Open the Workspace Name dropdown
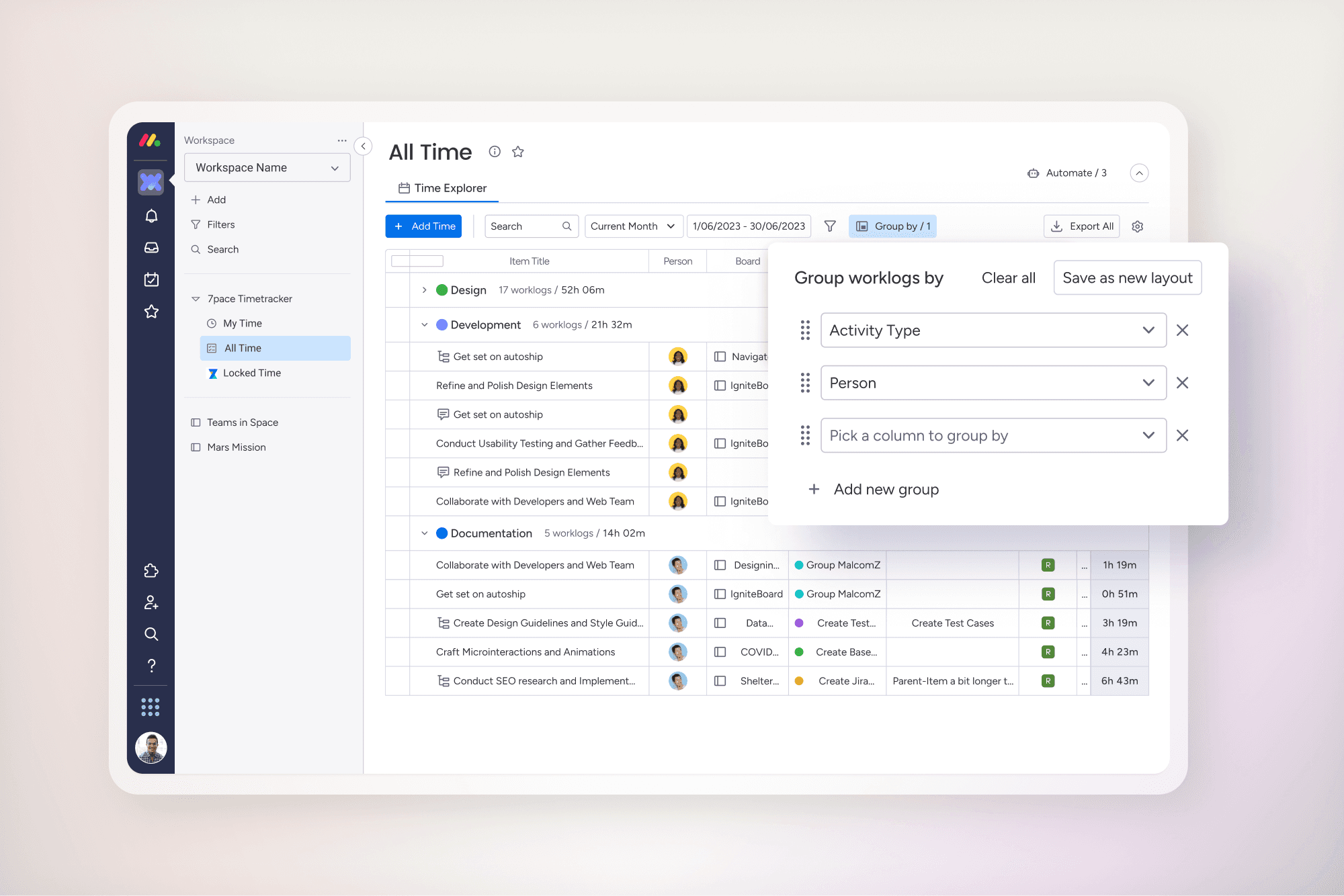Screen dimensions: 1344x896 coord(267,167)
